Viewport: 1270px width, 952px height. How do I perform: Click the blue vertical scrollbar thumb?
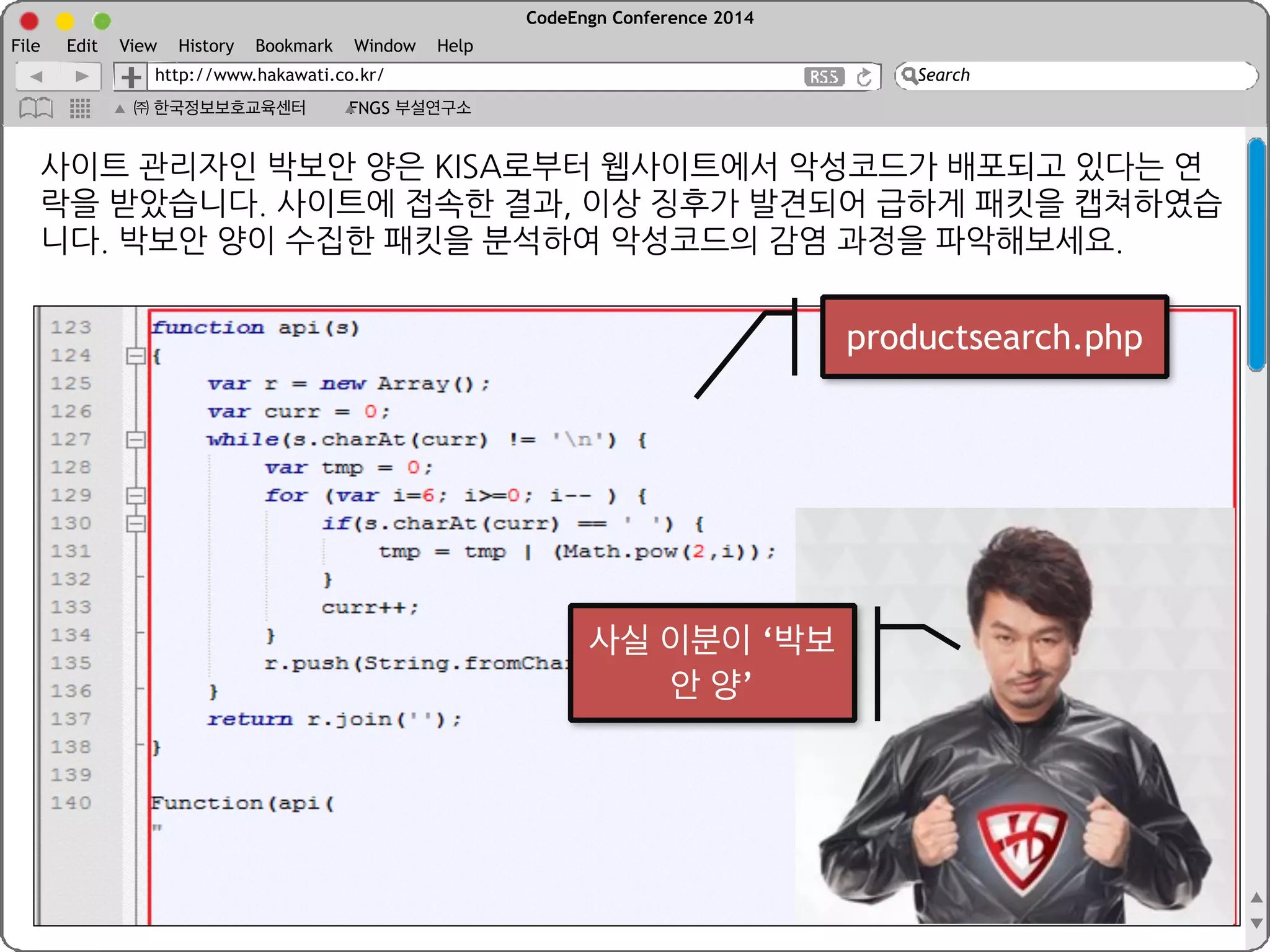point(1256,254)
